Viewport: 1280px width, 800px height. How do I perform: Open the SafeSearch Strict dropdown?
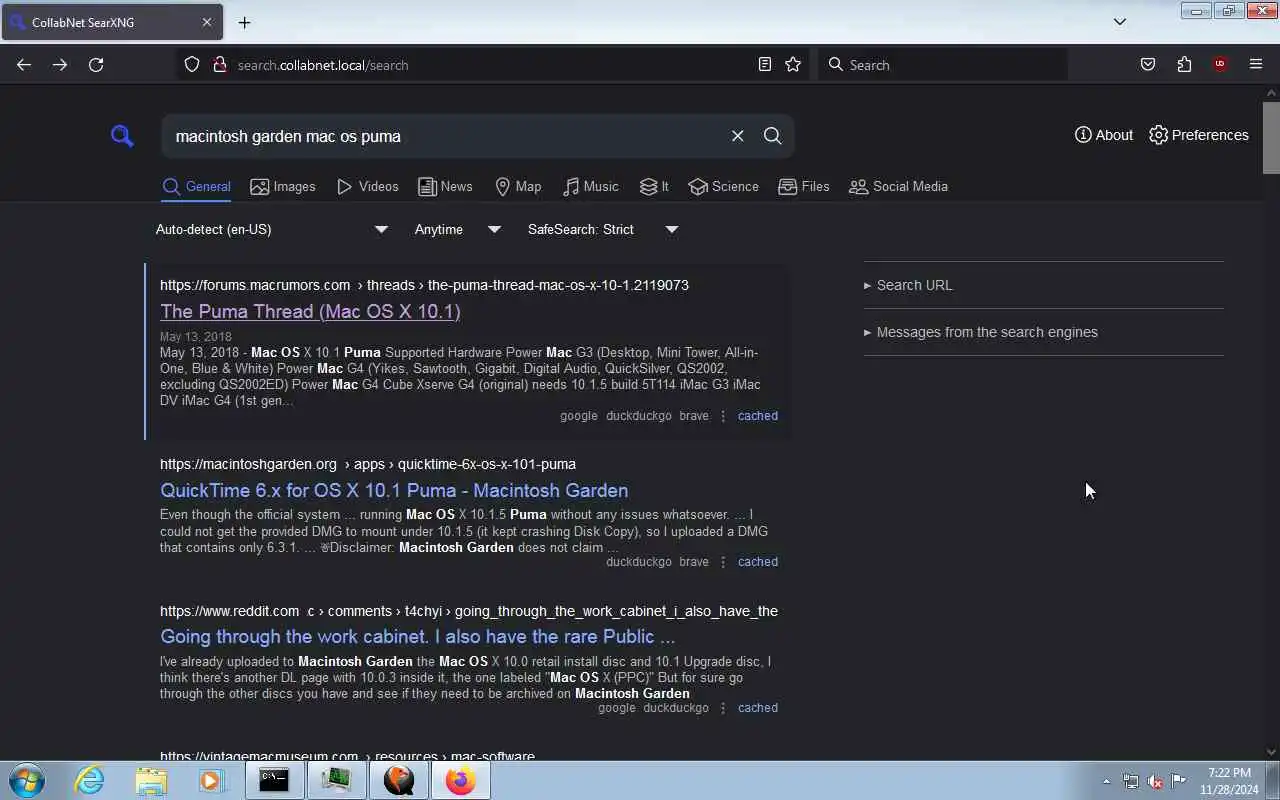point(603,229)
